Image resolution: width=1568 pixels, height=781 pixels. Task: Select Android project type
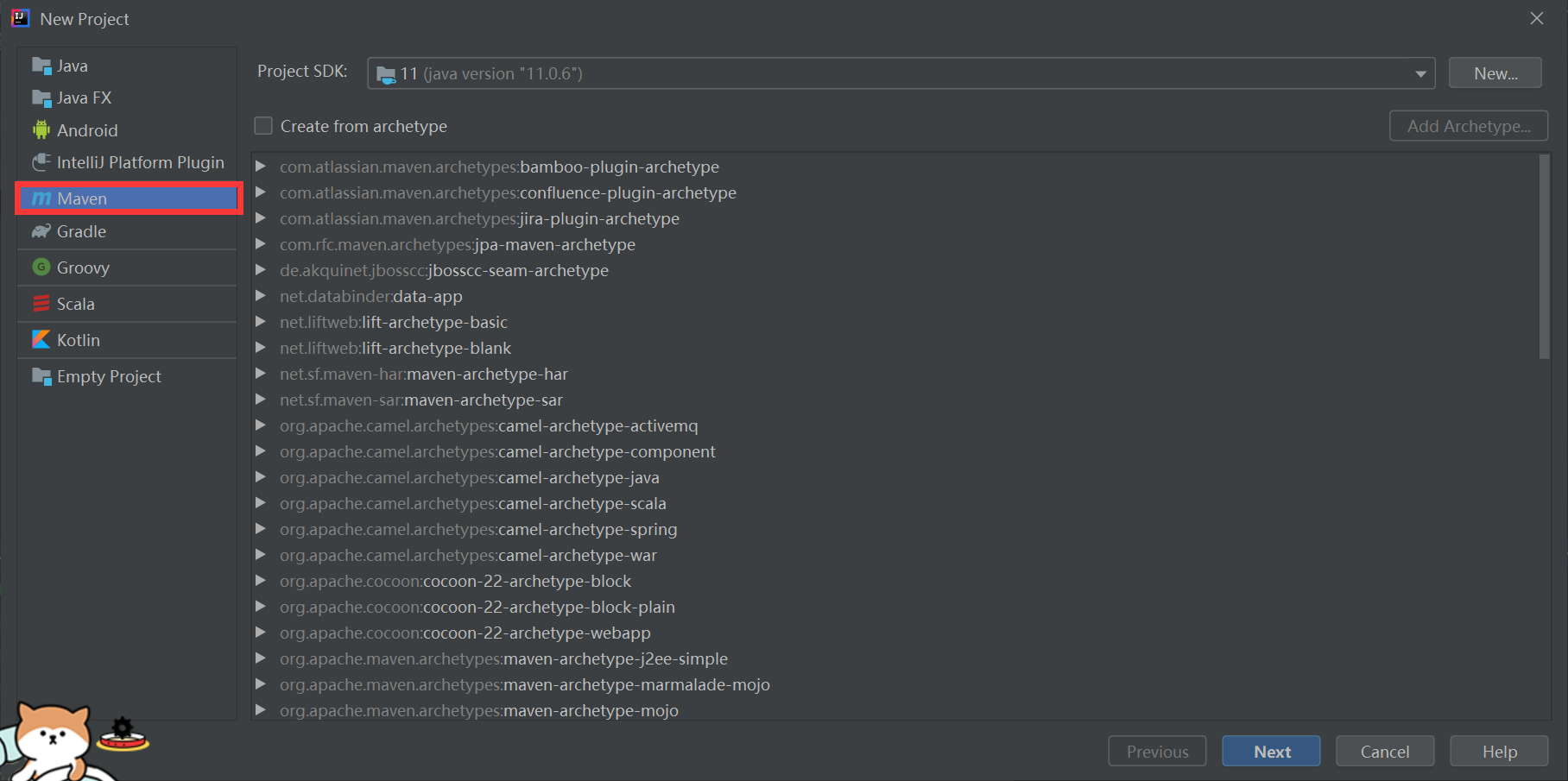(127, 130)
